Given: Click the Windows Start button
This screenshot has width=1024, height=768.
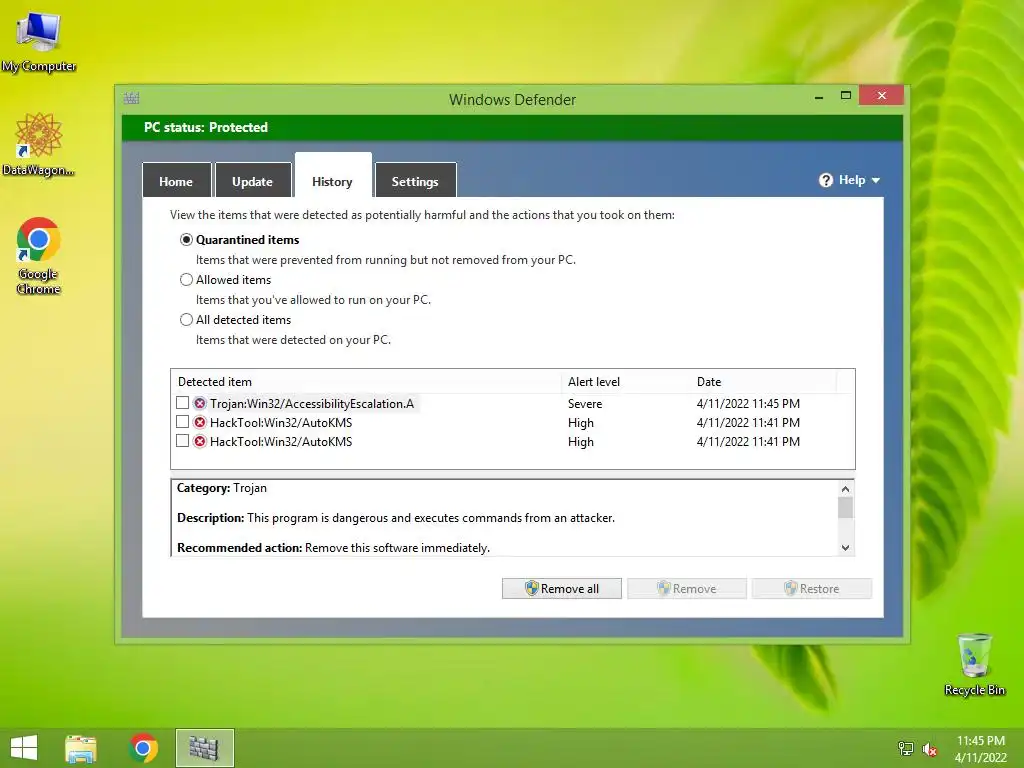Looking at the screenshot, I should (x=24, y=748).
